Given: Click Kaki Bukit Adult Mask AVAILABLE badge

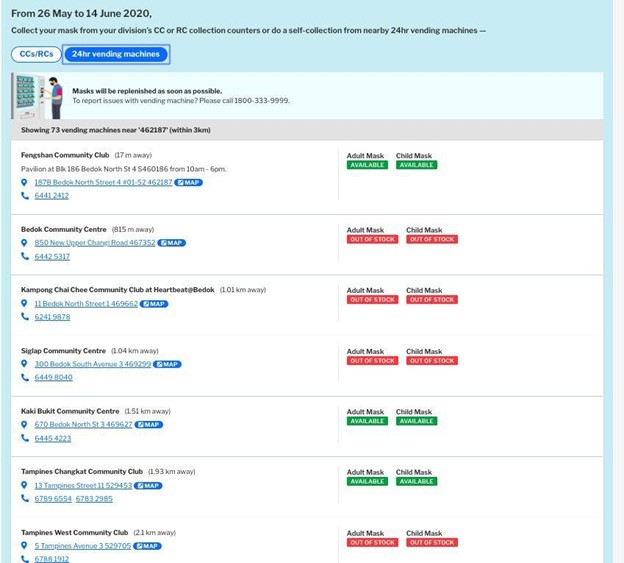Looking at the screenshot, I should (x=367, y=421).
